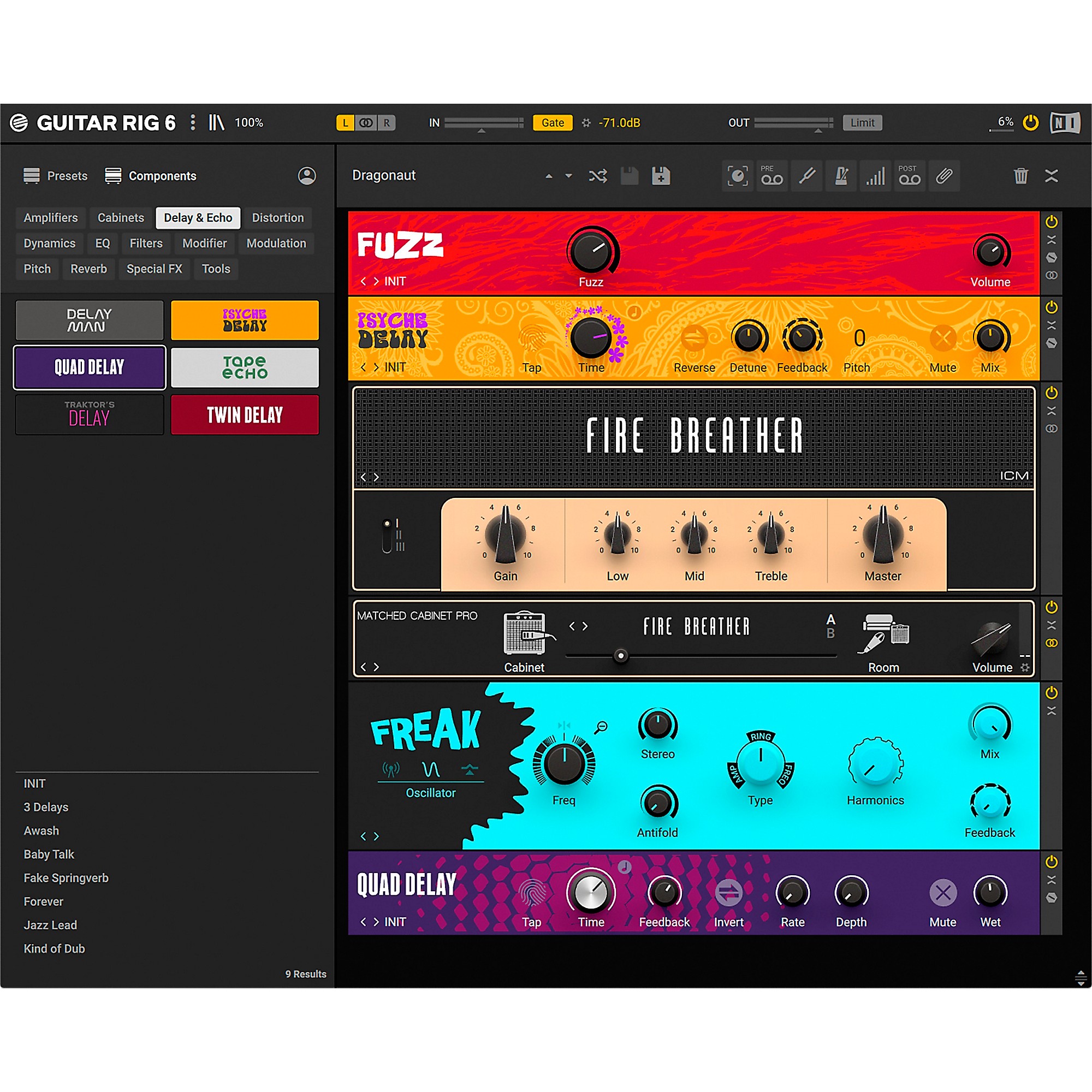
Task: Open the Tuner from the toolbar
Action: (x=806, y=176)
